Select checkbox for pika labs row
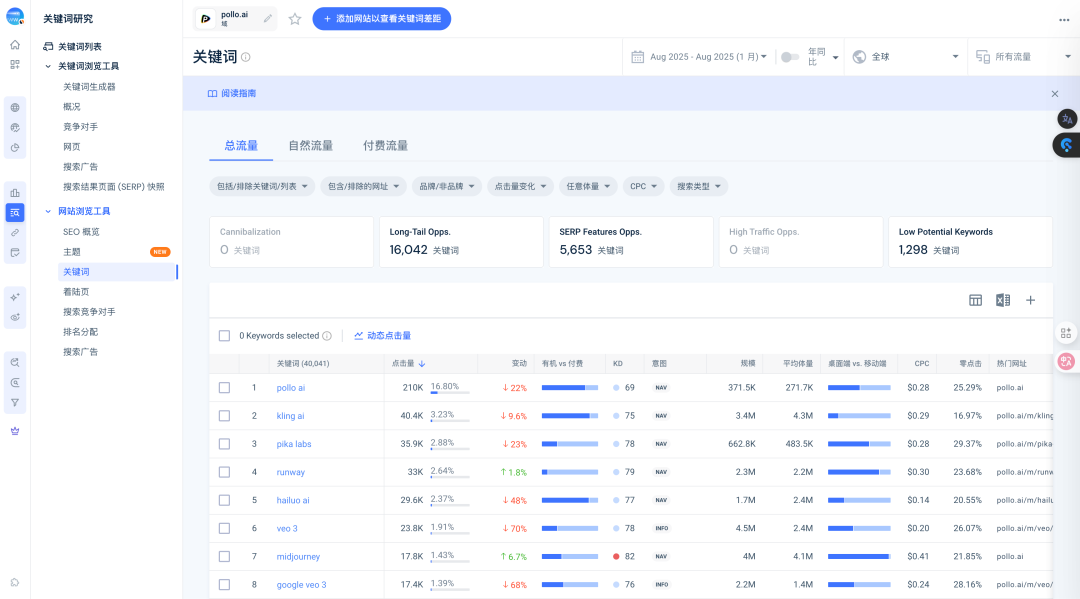The height and width of the screenshot is (599, 1080). [x=225, y=444]
